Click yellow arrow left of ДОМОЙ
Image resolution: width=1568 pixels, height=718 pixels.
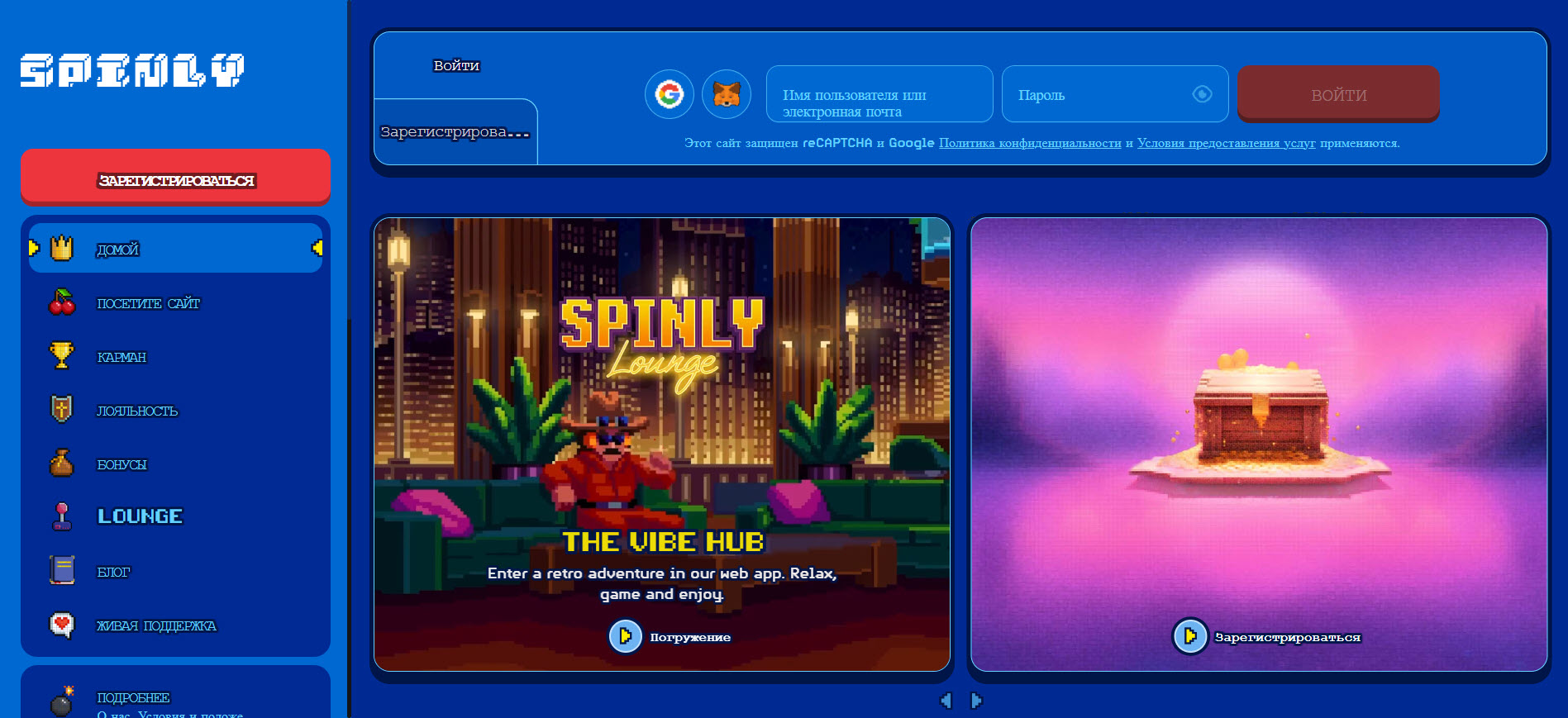click(x=34, y=247)
